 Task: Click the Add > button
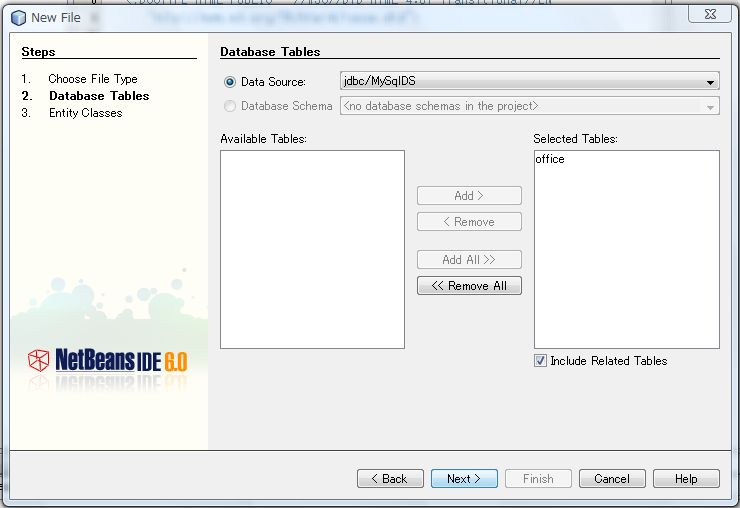point(469,196)
